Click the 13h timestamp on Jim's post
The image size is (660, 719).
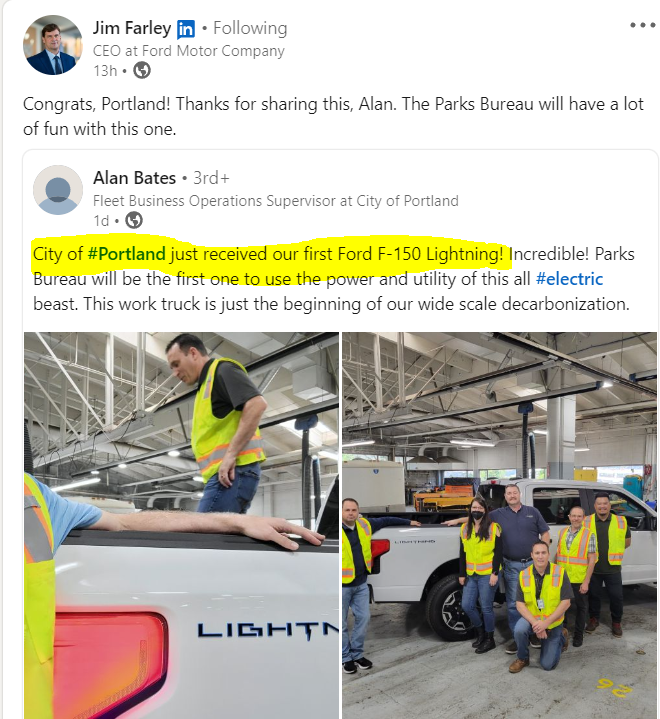point(105,71)
